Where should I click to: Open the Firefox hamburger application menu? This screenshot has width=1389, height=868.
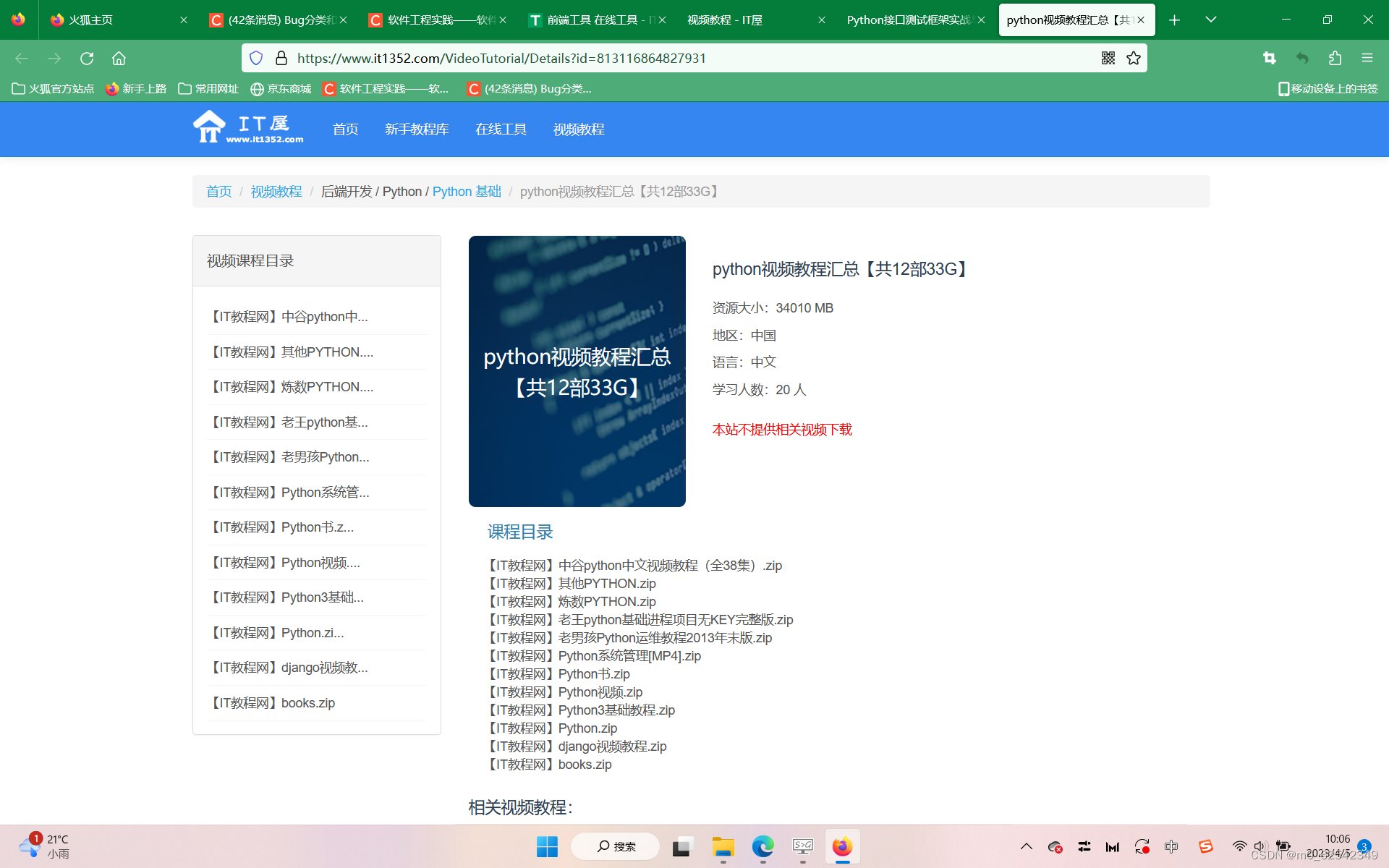[x=1367, y=58]
